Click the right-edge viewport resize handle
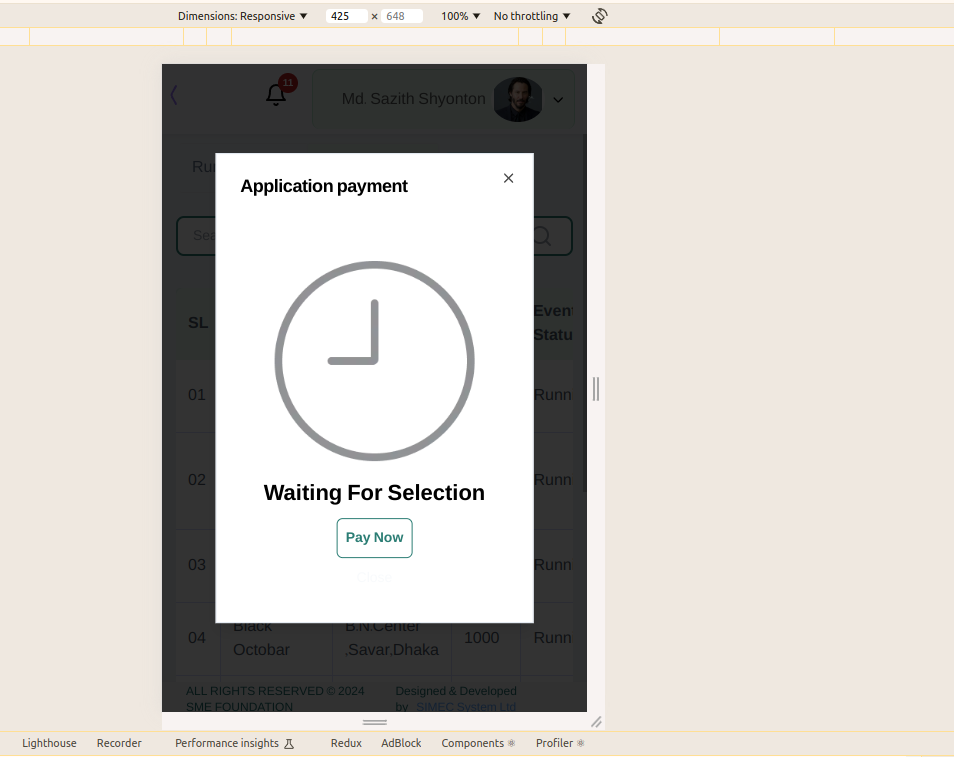The image size is (954, 757). pos(596,389)
